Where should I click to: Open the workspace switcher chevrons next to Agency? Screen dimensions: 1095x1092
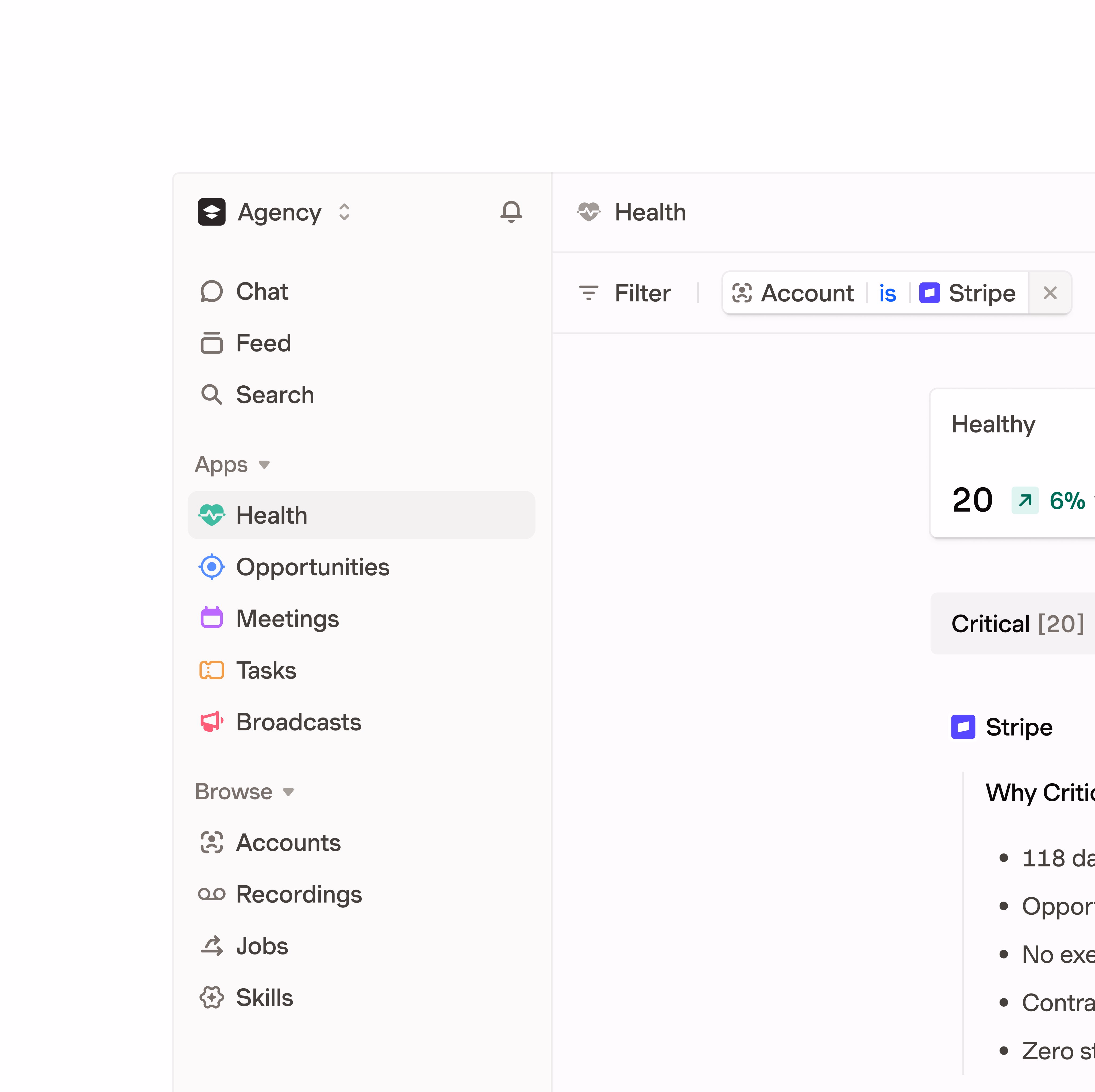[x=344, y=212]
